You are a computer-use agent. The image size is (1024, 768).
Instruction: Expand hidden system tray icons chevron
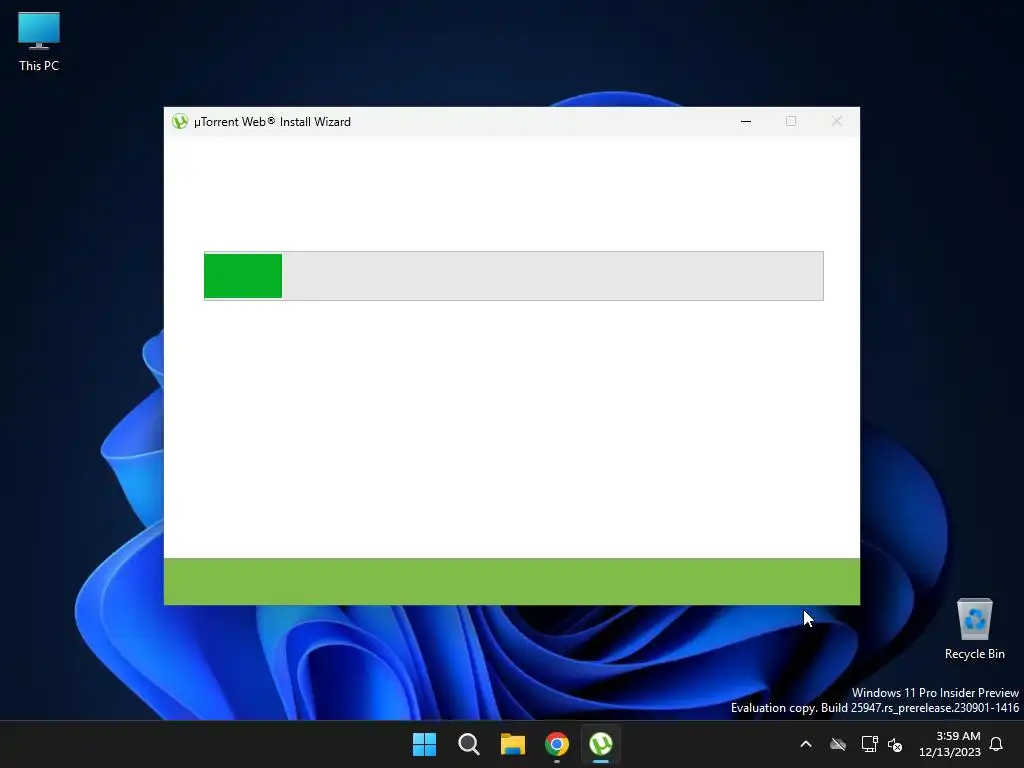click(806, 744)
